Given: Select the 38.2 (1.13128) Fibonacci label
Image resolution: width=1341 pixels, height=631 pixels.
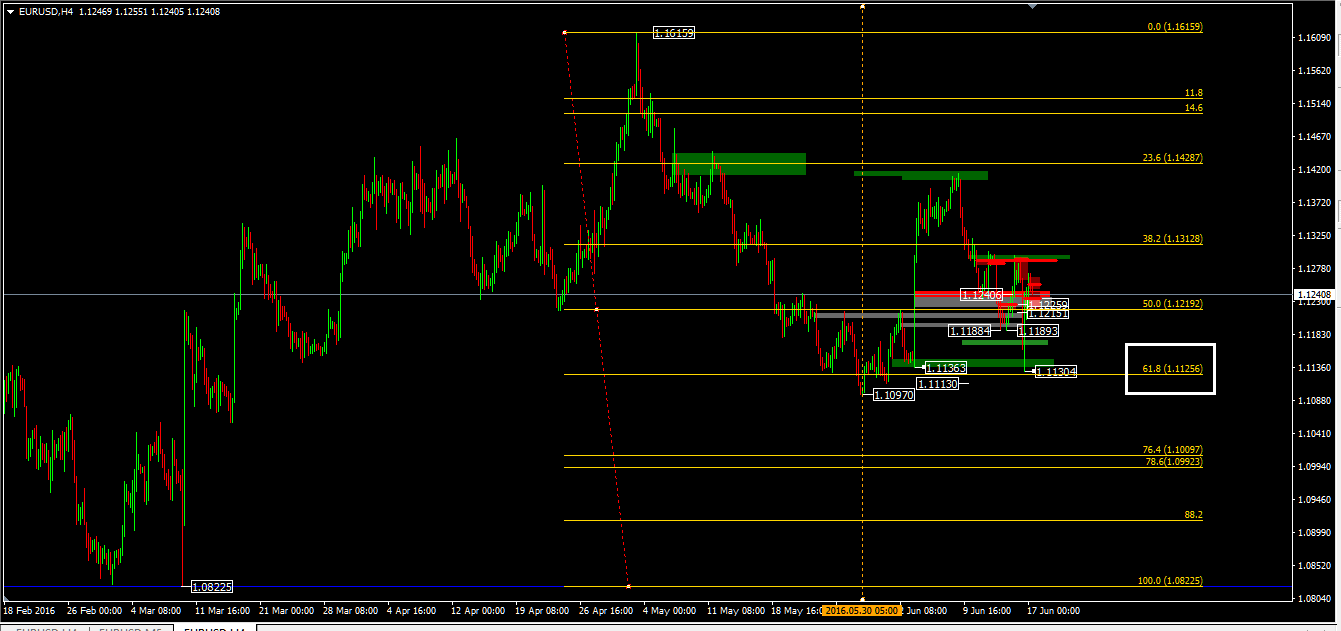Looking at the screenshot, I should click(x=1173, y=239).
